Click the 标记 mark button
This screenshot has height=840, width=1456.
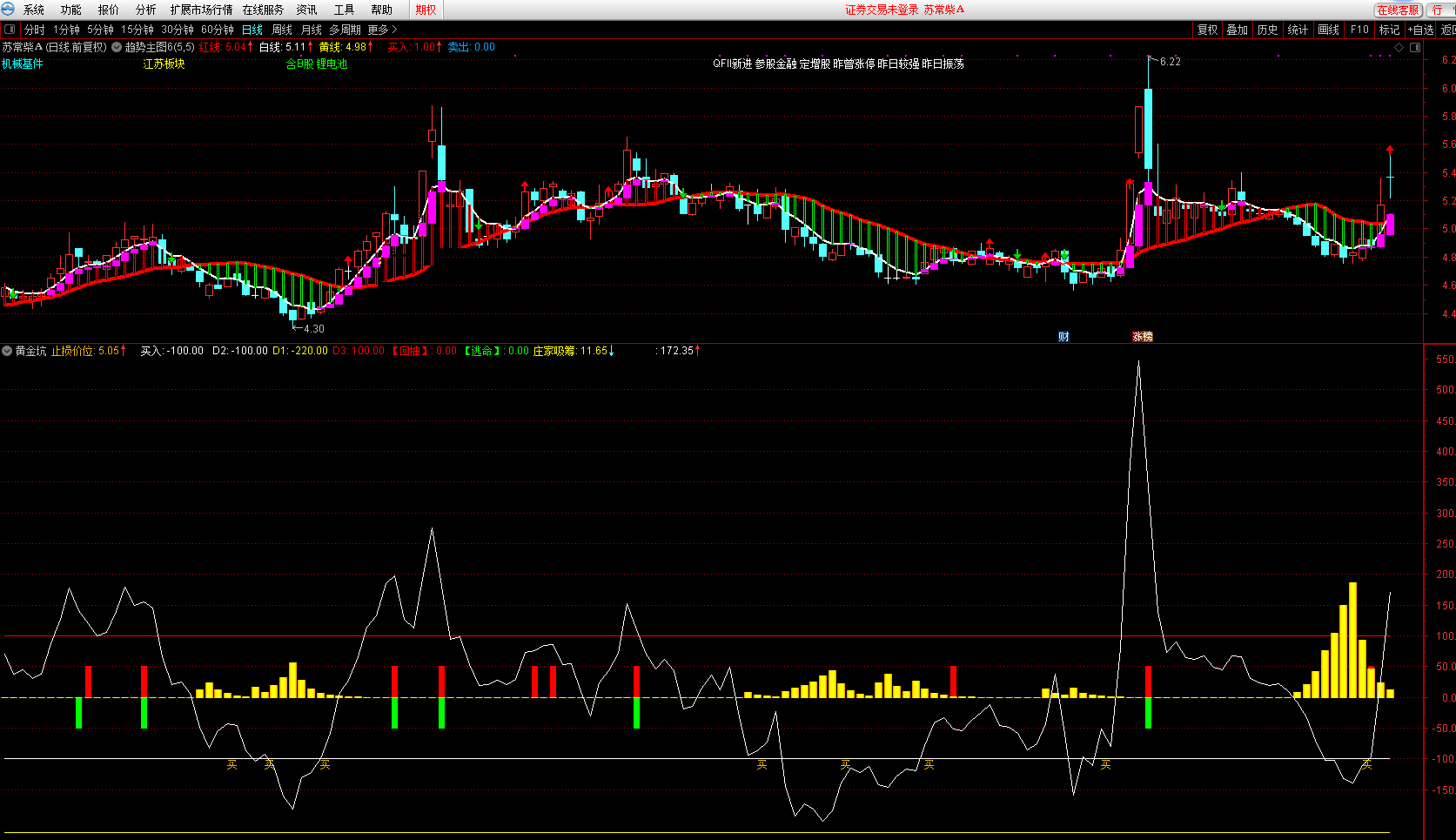pos(1389,30)
